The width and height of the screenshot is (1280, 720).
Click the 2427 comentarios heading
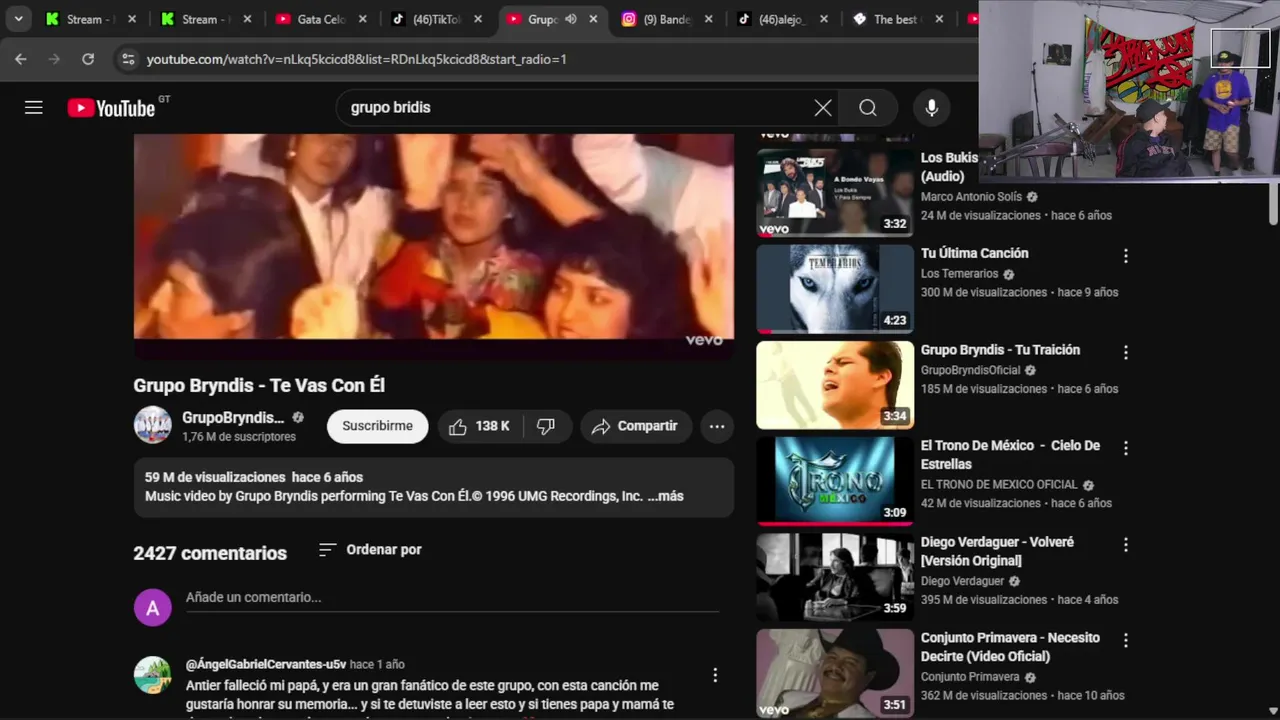click(210, 553)
